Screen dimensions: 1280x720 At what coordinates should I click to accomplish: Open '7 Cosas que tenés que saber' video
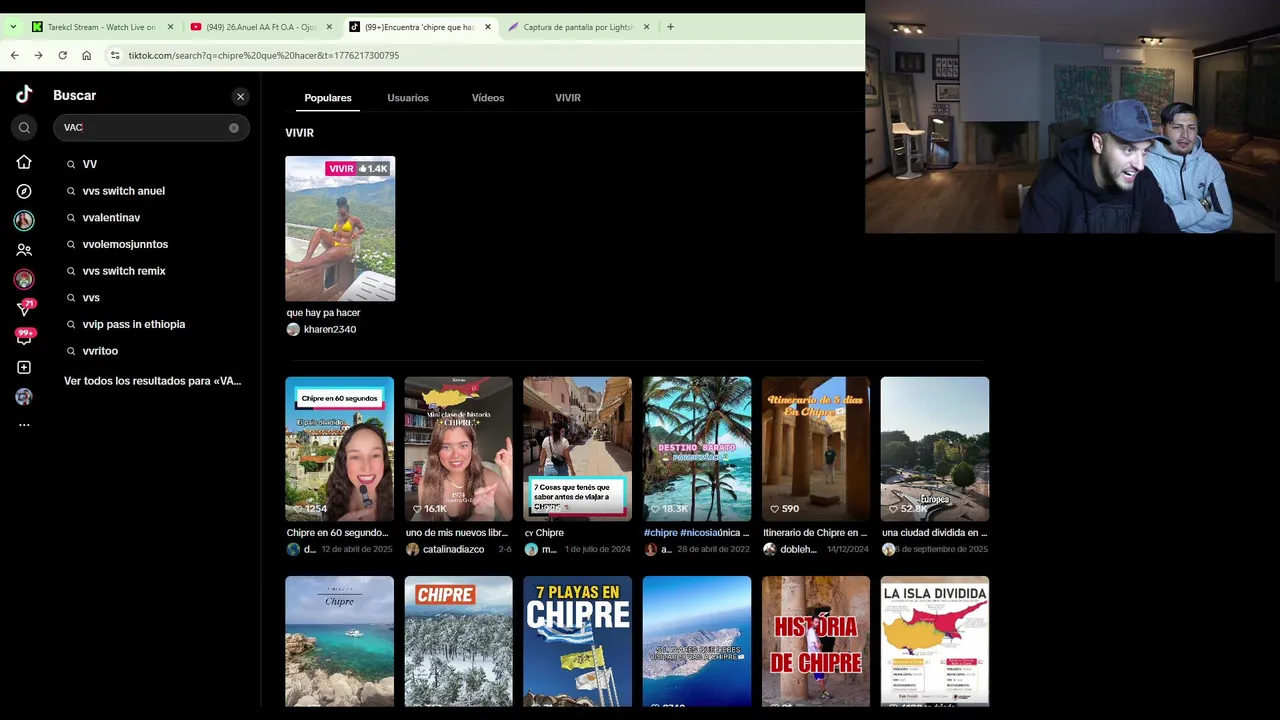tap(577, 449)
